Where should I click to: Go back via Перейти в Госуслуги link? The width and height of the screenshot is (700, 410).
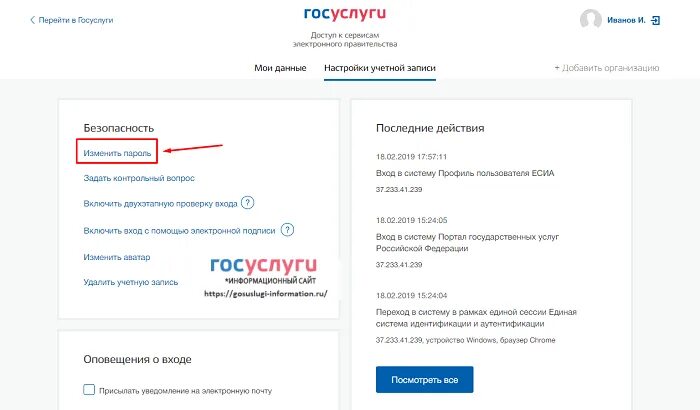point(75,20)
